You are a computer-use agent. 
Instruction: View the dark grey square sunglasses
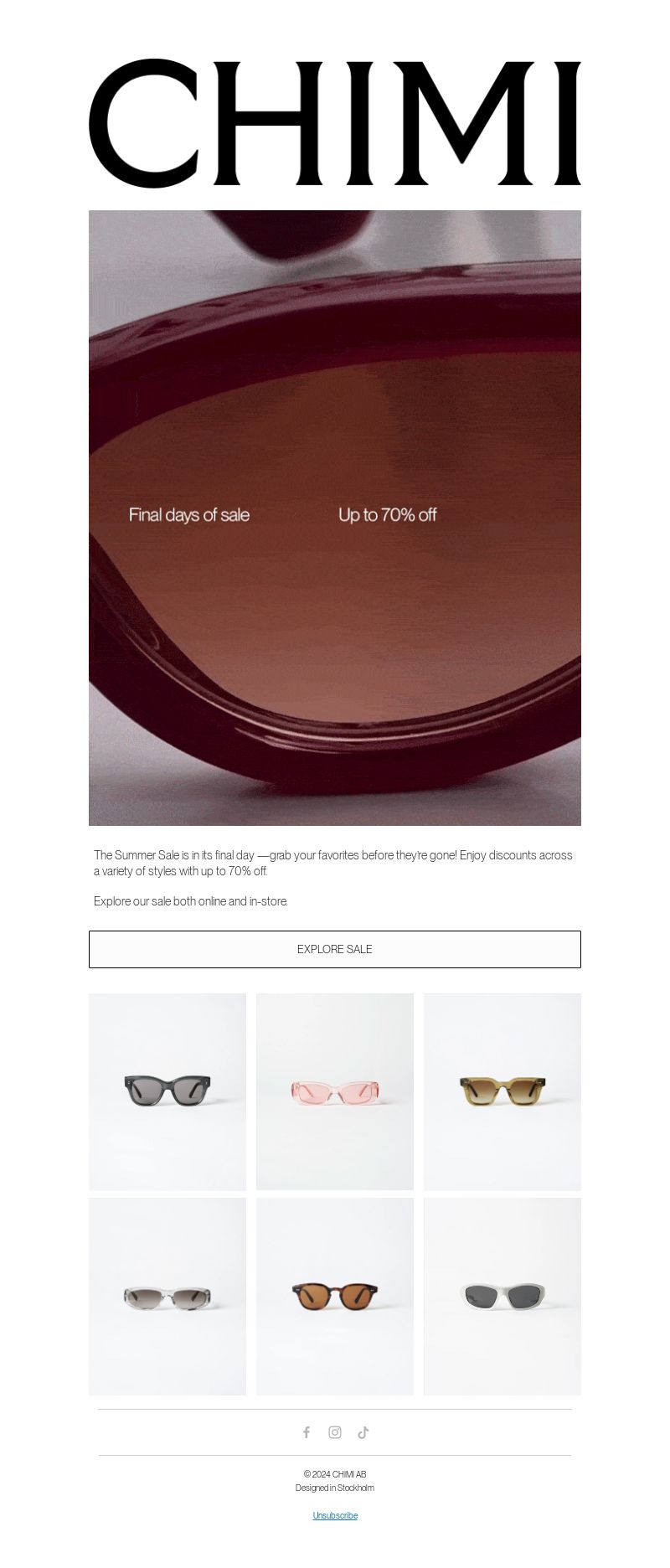tap(167, 1092)
